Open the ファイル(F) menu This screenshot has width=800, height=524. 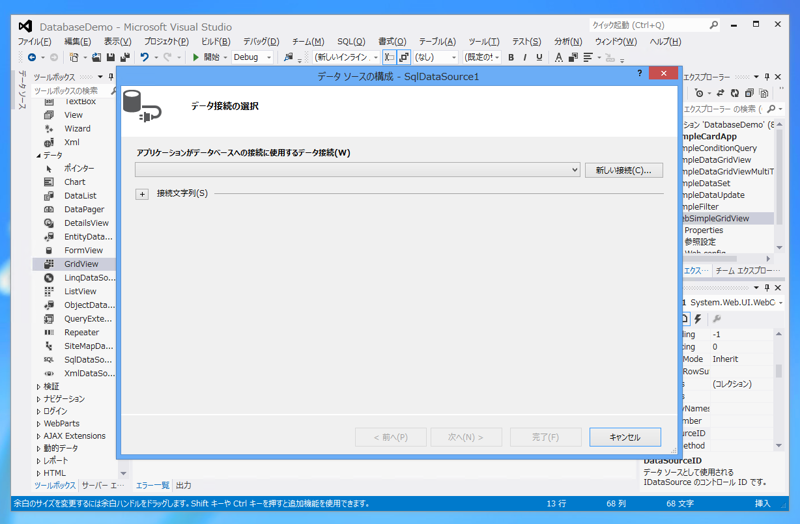[35, 42]
